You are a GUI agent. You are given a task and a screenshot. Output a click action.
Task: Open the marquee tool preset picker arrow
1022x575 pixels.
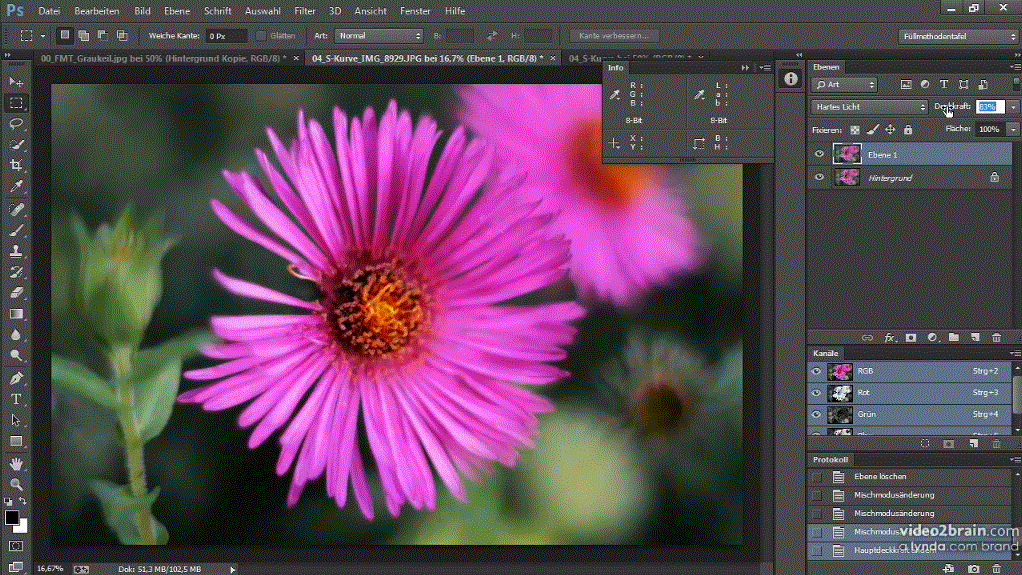click(x=43, y=36)
